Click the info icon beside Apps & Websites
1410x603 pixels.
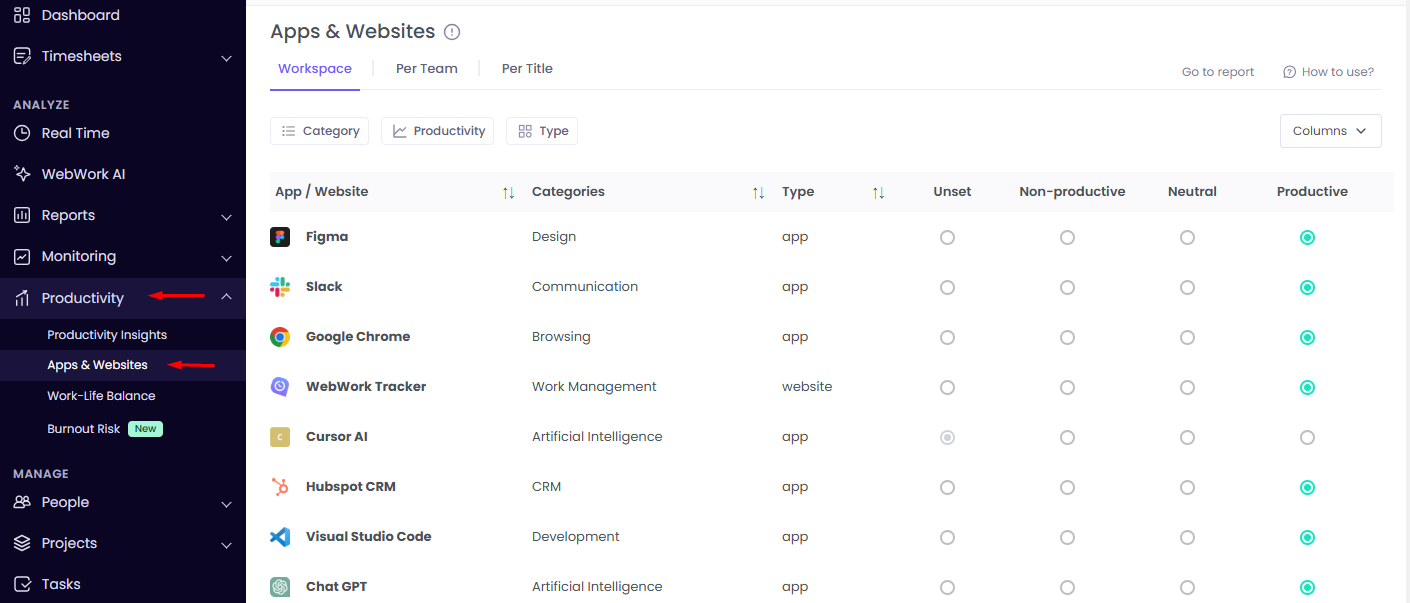coord(452,31)
